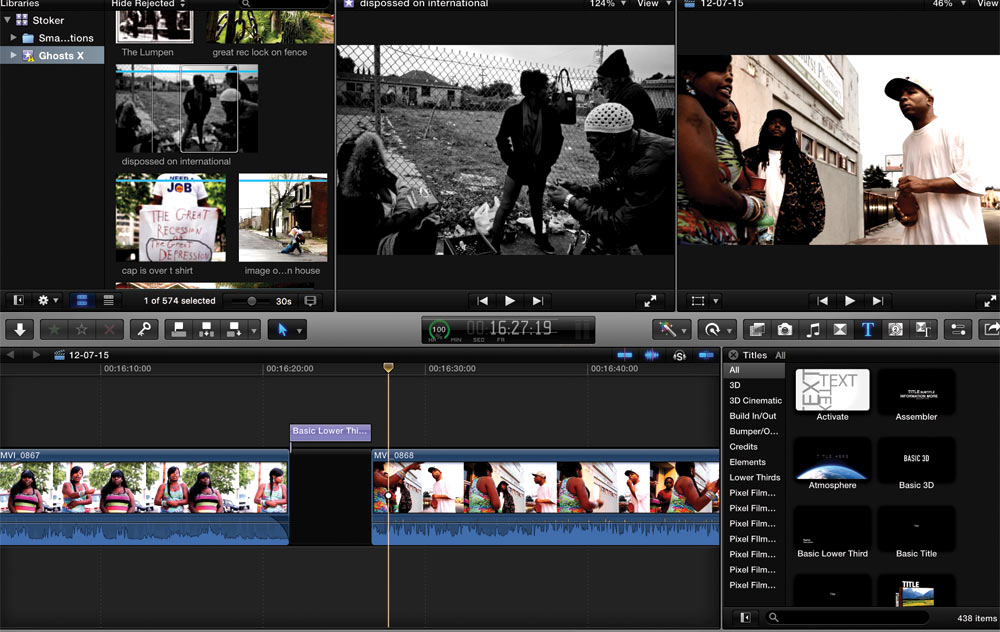The width and height of the screenshot is (1000, 632).
Task: Mark clip as rejected with X icon
Action: tap(111, 329)
